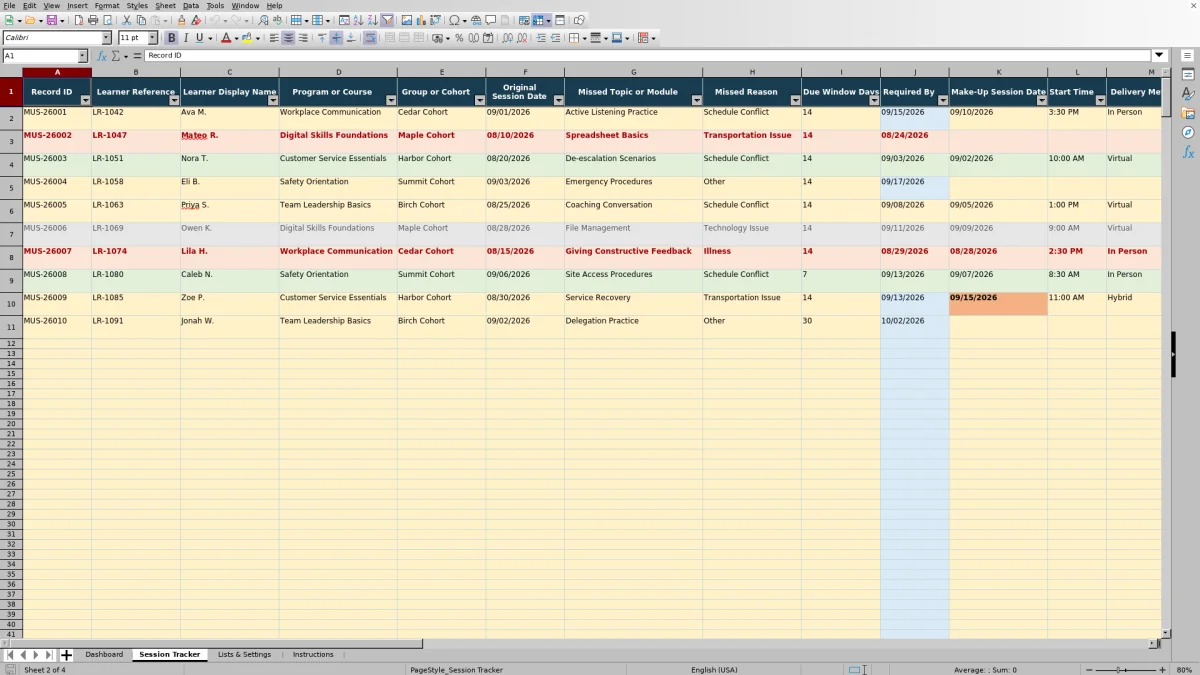Open the Function Wizard in the formula bar
This screenshot has width=1200, height=675.
coord(101,56)
